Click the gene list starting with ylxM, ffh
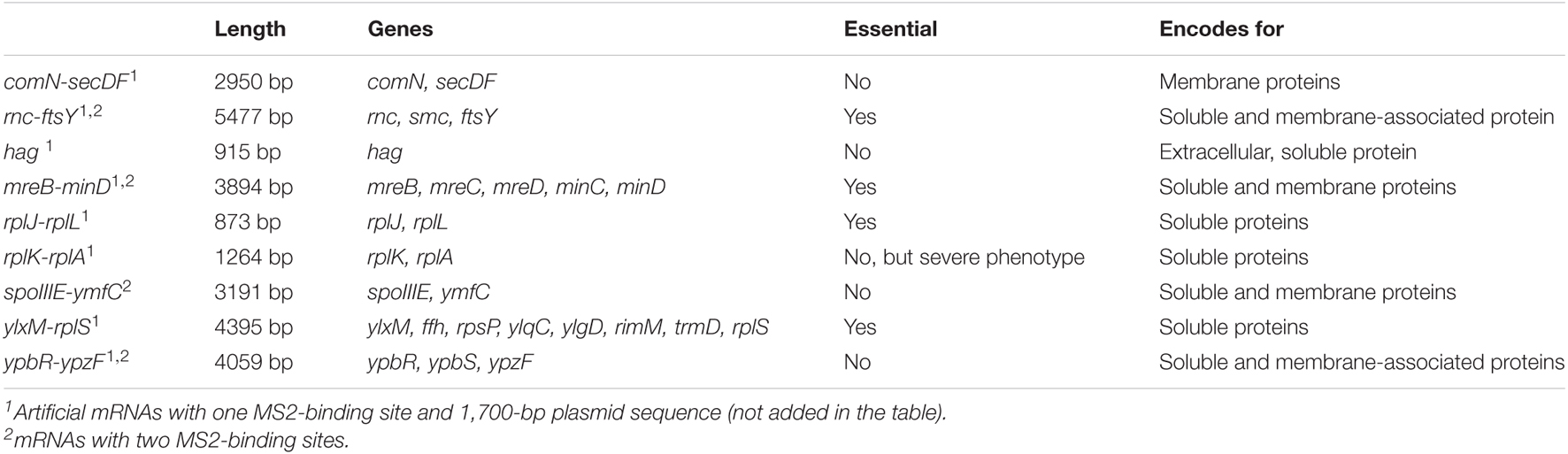The height and width of the screenshot is (454, 1568). [567, 327]
